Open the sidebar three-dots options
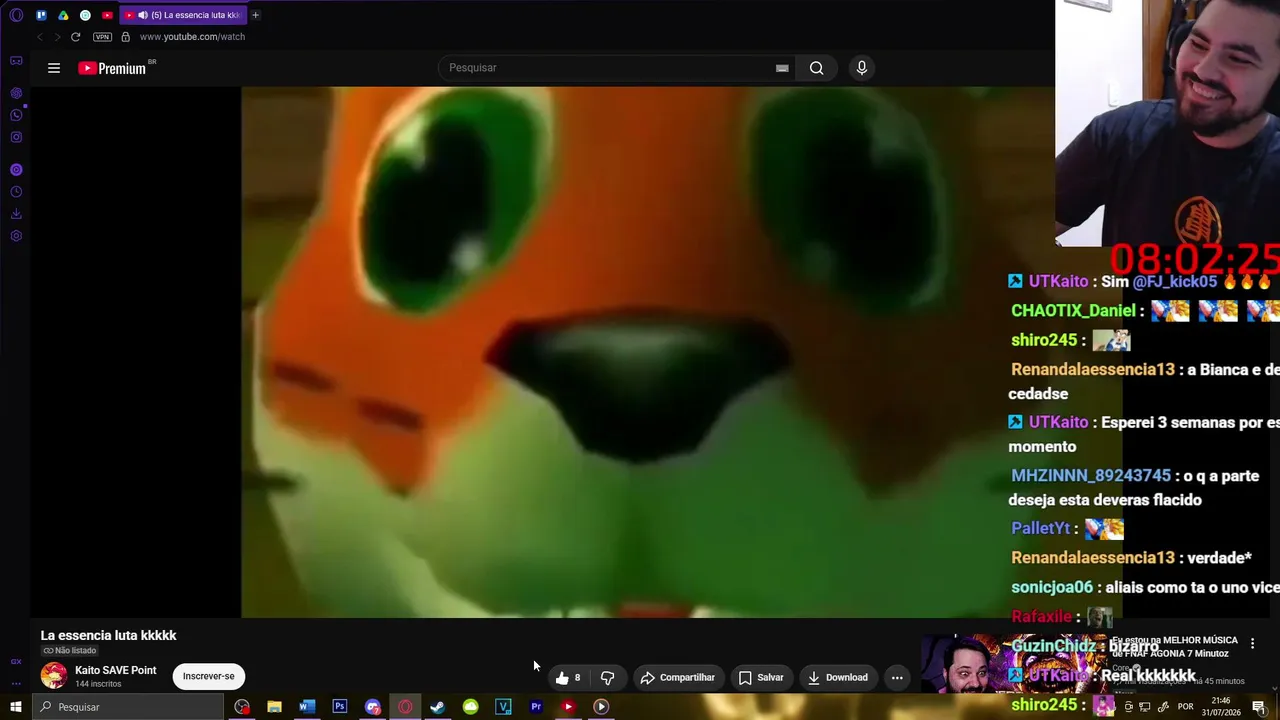Screen dimensions: 1280x720 coord(16,684)
